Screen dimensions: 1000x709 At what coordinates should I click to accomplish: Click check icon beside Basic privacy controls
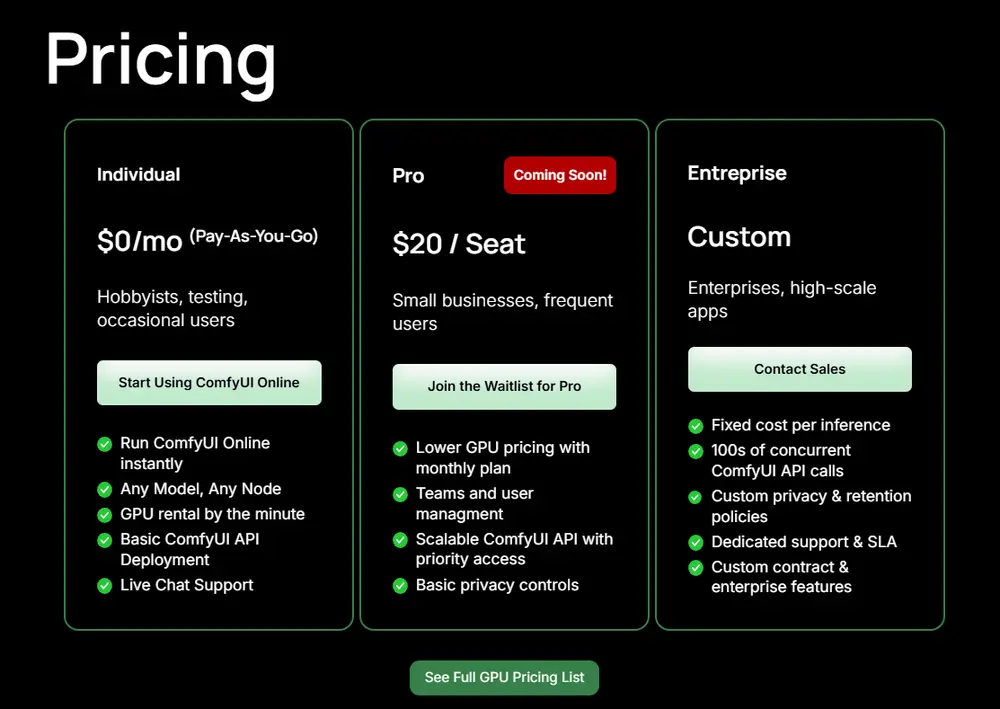click(400, 585)
